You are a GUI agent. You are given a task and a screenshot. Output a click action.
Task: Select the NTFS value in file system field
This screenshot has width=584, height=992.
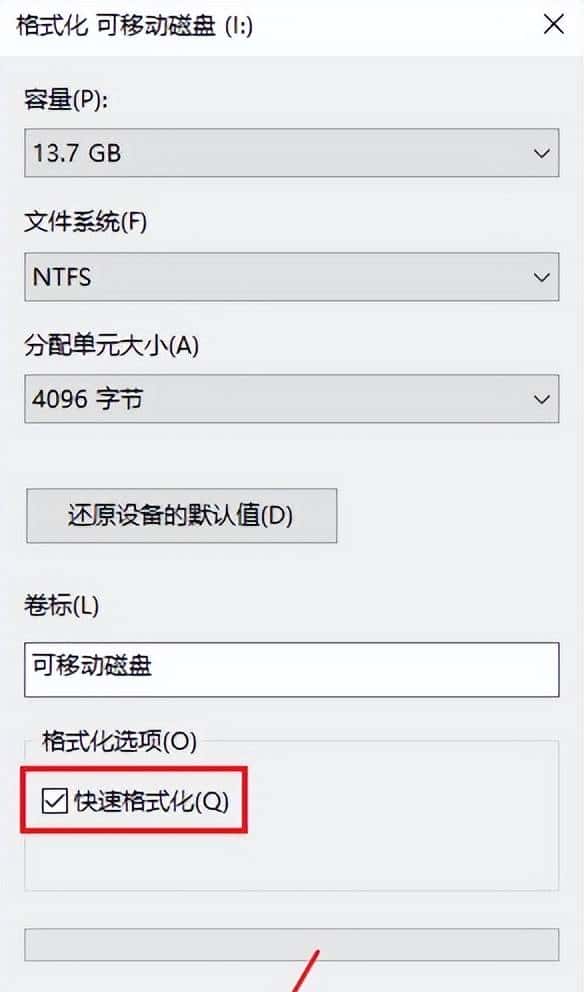[x=60, y=277]
